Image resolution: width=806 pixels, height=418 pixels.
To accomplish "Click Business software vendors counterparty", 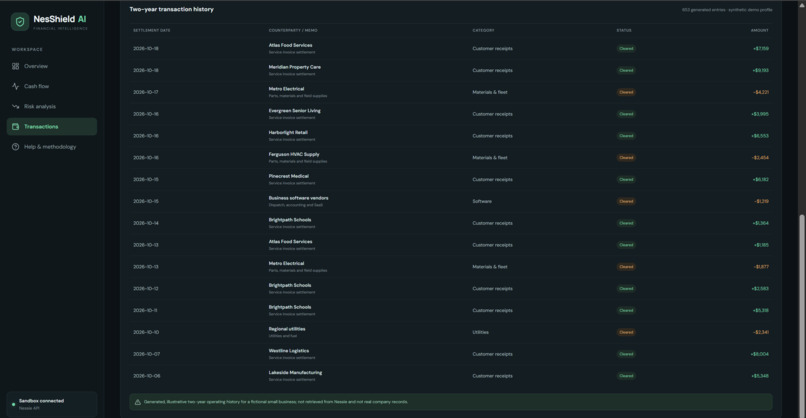I will point(299,198).
